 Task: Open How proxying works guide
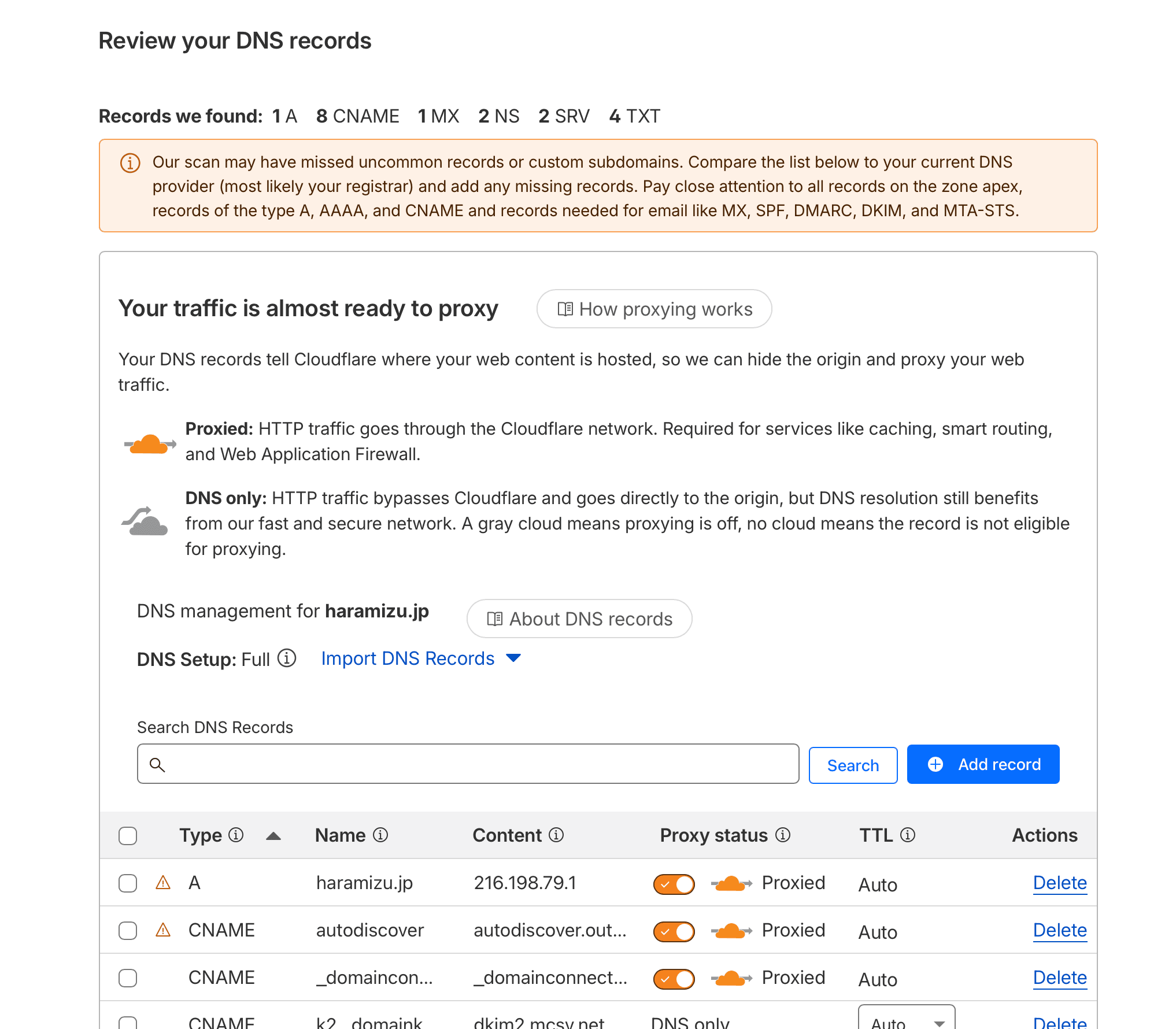[654, 309]
